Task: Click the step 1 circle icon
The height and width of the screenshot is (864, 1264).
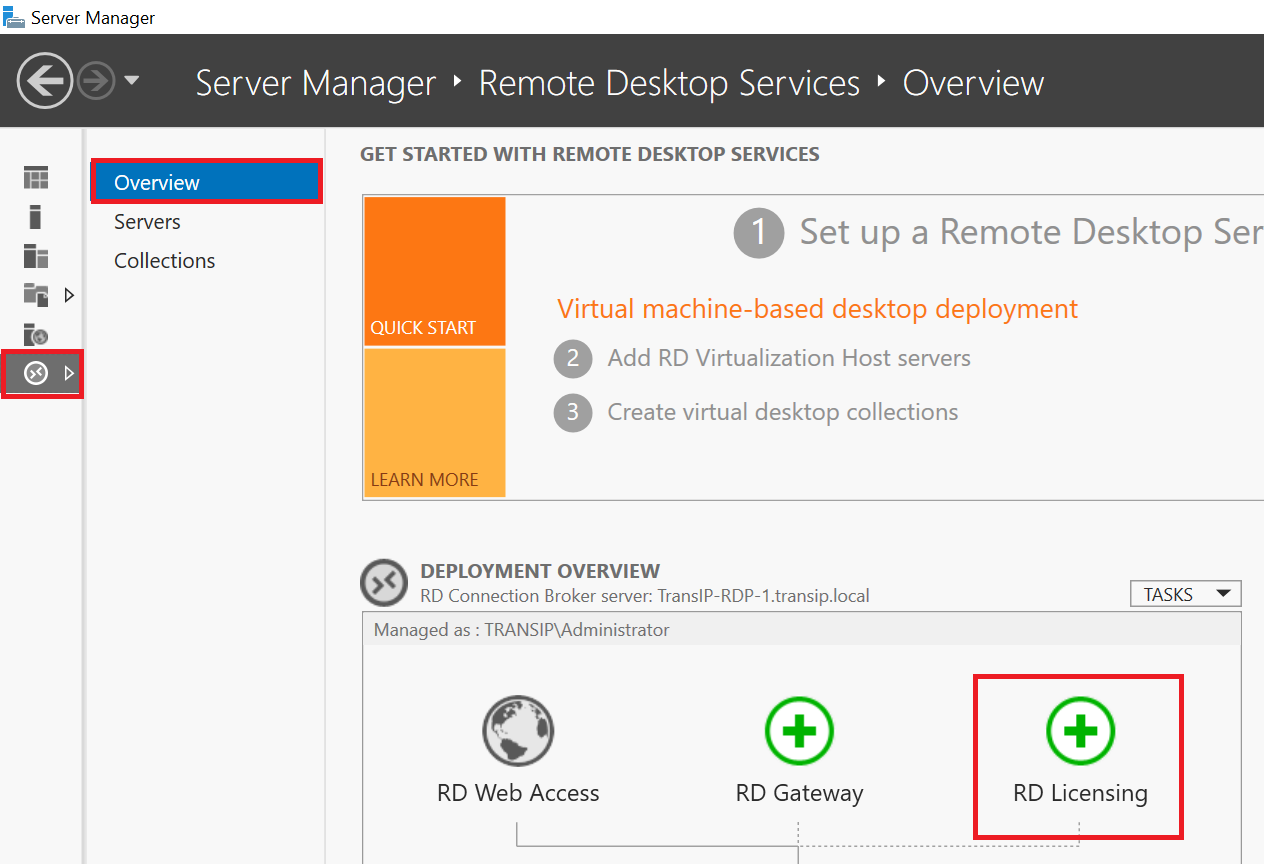Action: [759, 233]
